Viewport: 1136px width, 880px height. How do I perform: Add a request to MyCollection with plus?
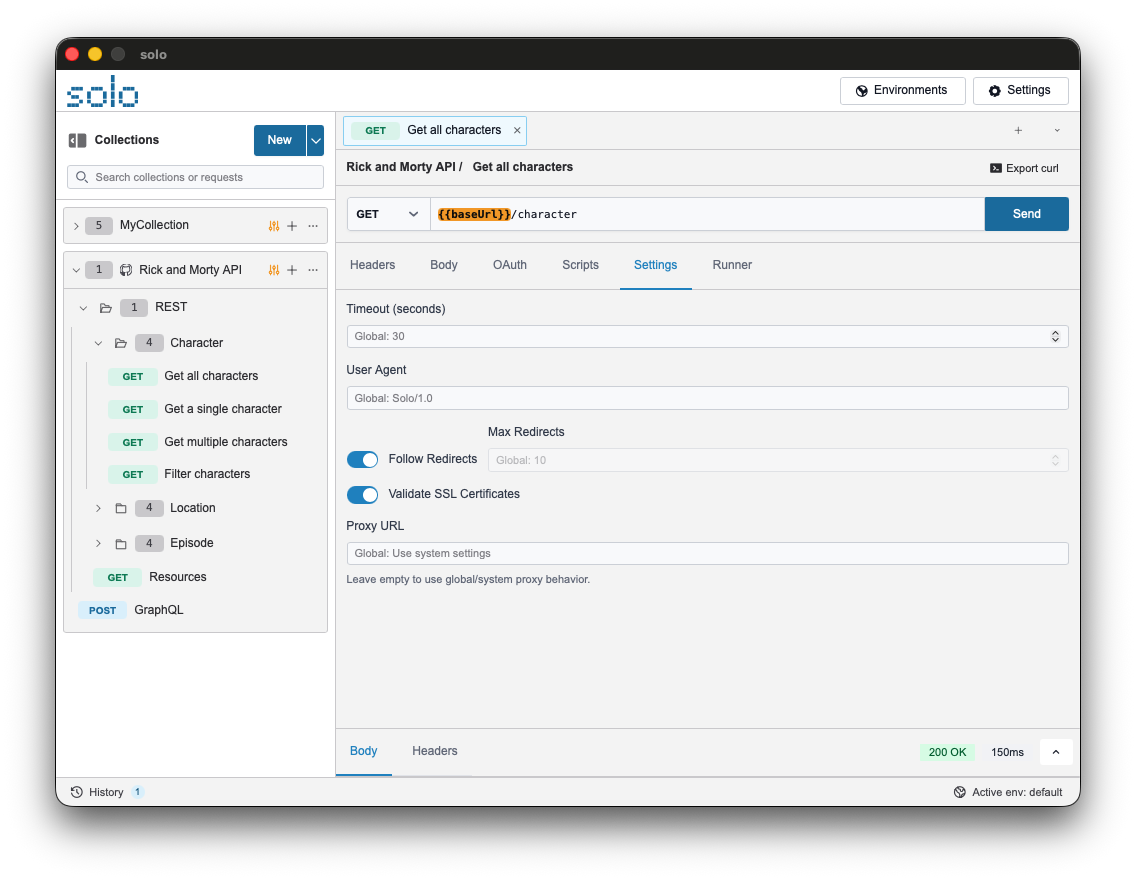[x=292, y=226]
